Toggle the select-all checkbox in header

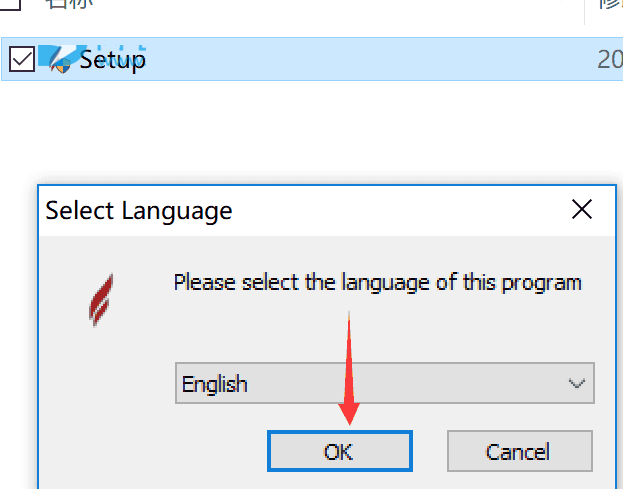(10, 4)
